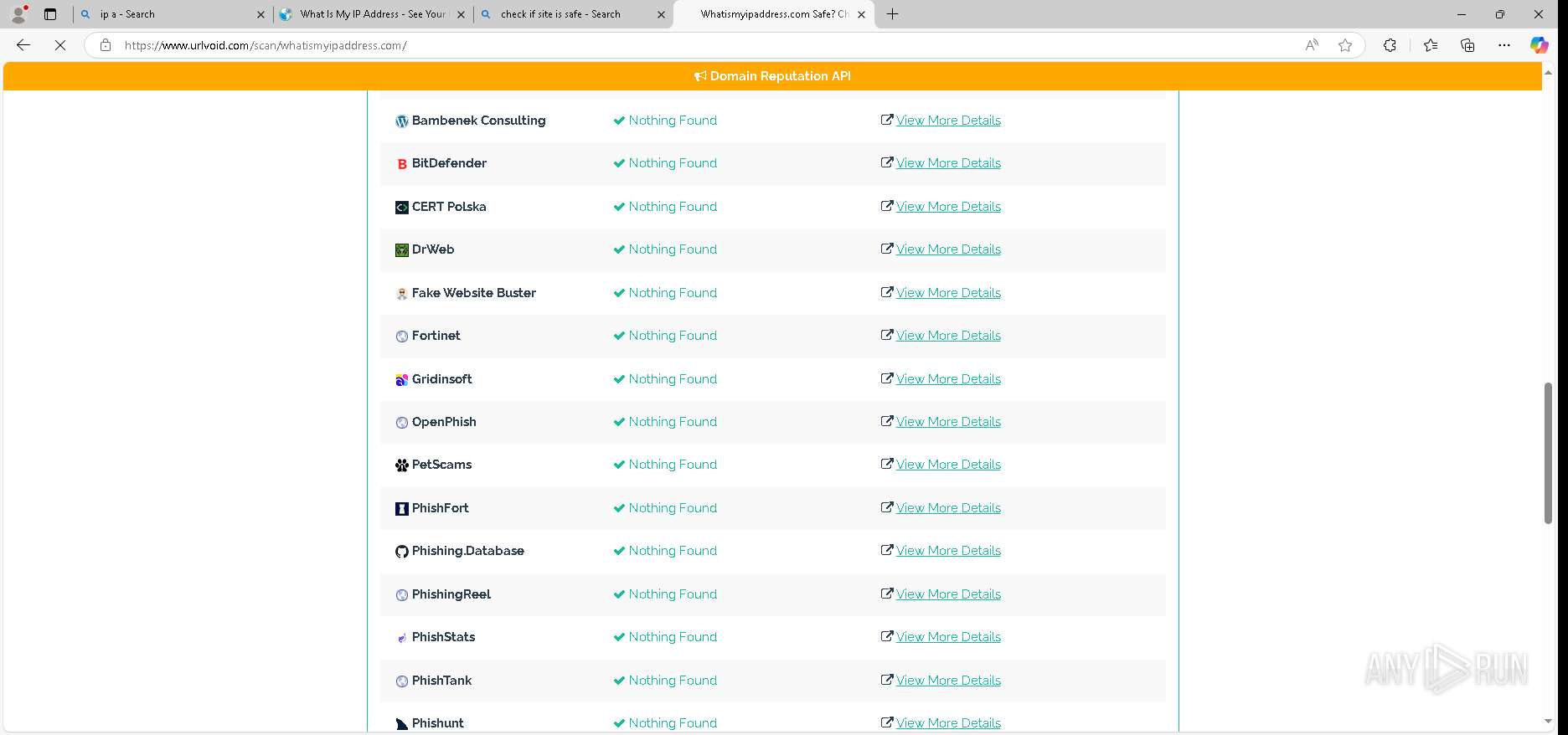
Task: Click the Gridinsoft engine icon
Action: (402, 380)
